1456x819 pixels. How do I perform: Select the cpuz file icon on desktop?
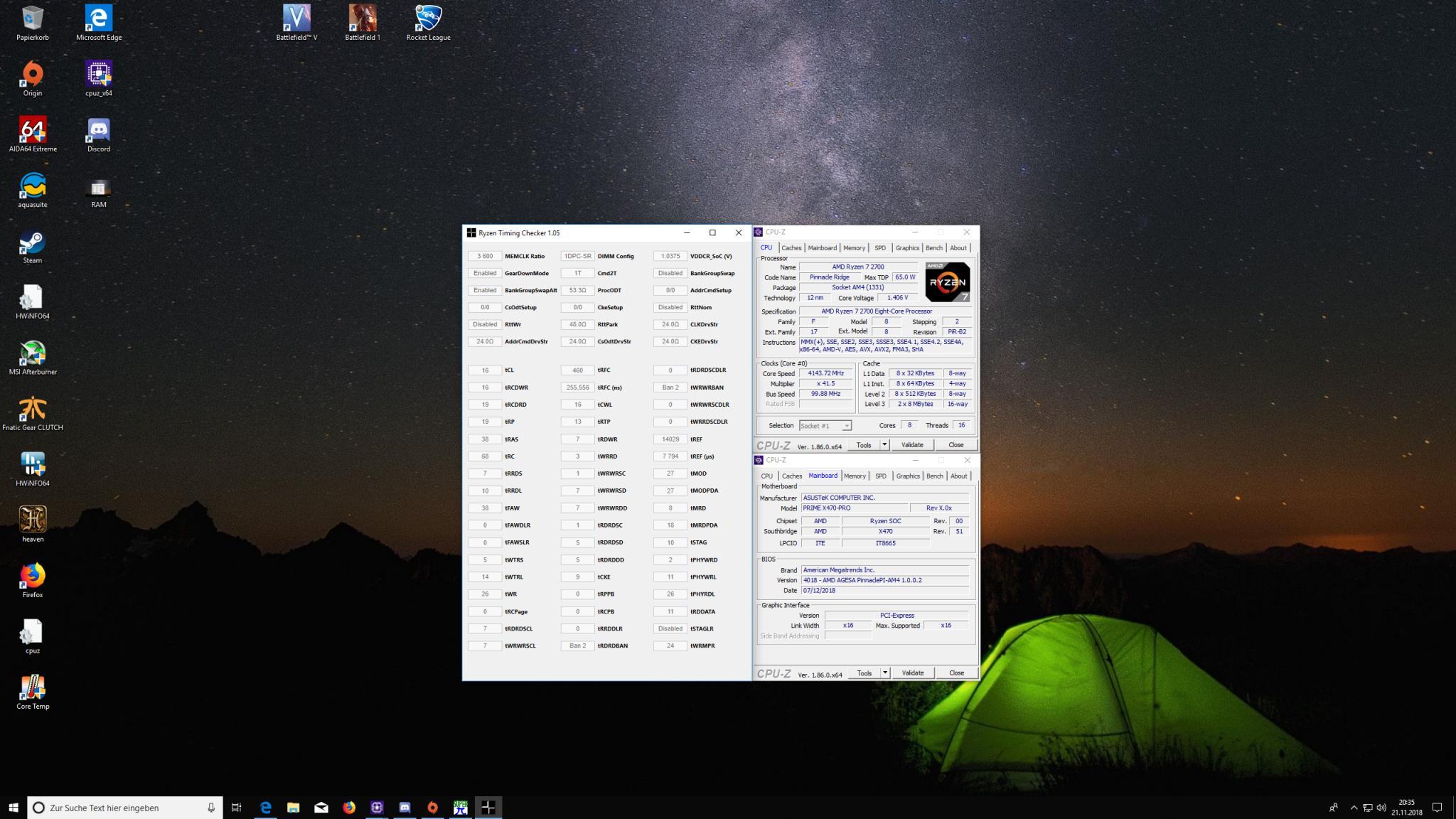pyautogui.click(x=33, y=636)
